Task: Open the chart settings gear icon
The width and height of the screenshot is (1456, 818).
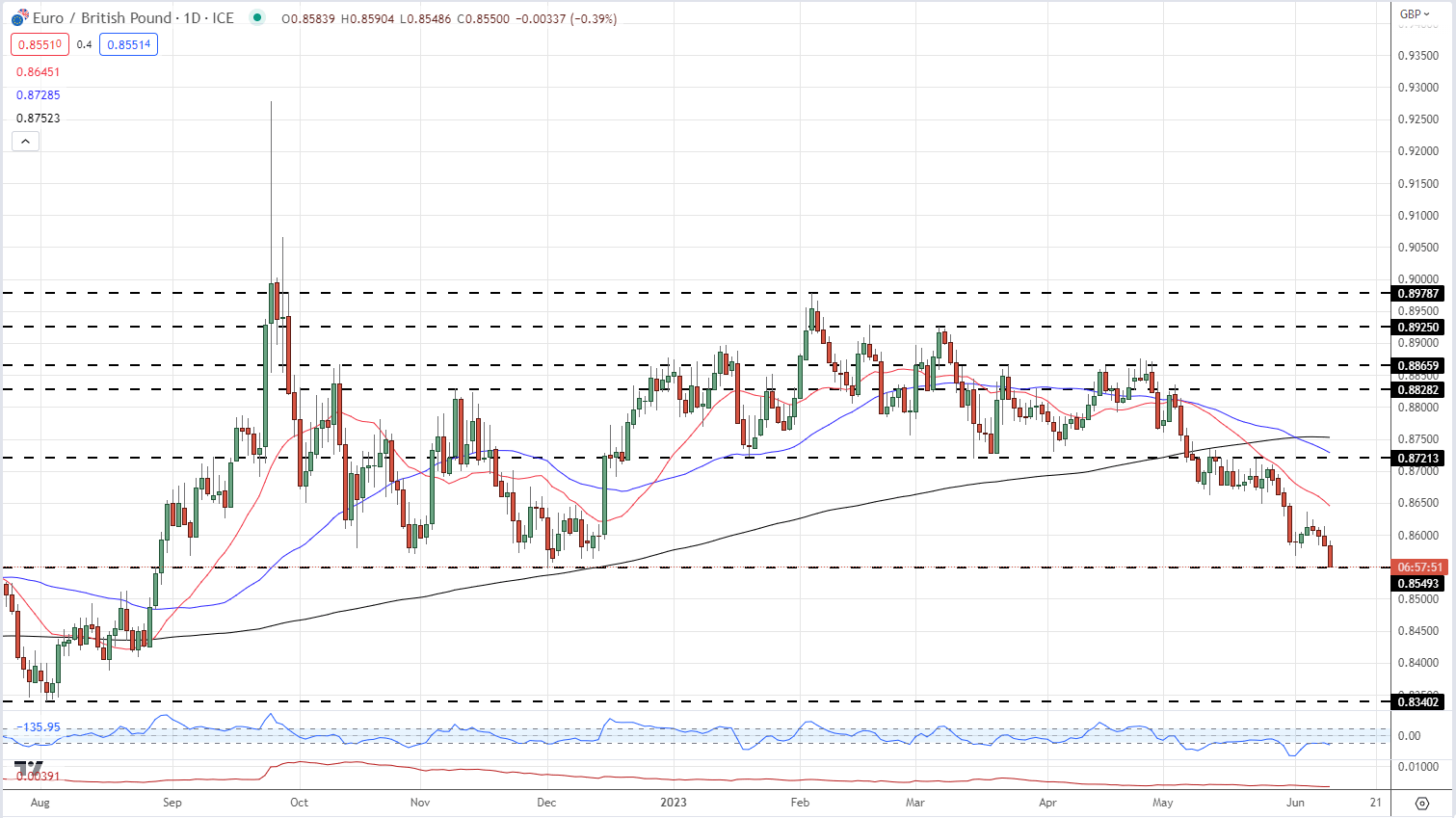Action: (1422, 803)
